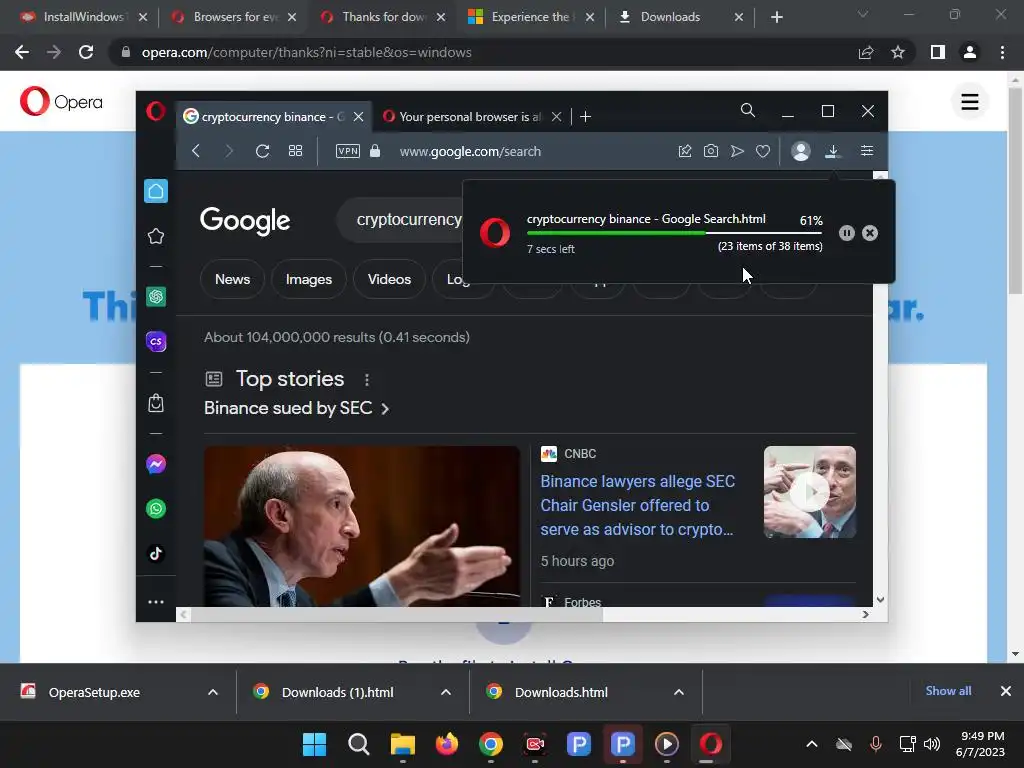
Task: Click Show all downloads
Action: click(948, 691)
